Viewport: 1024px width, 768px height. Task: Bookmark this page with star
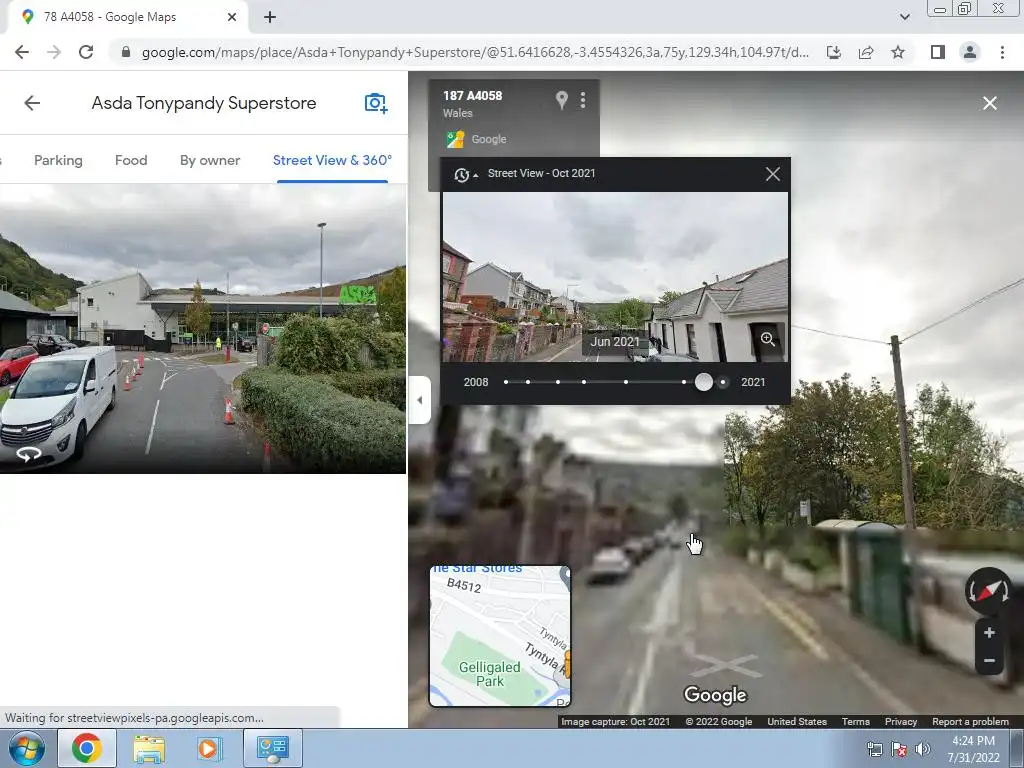click(898, 52)
